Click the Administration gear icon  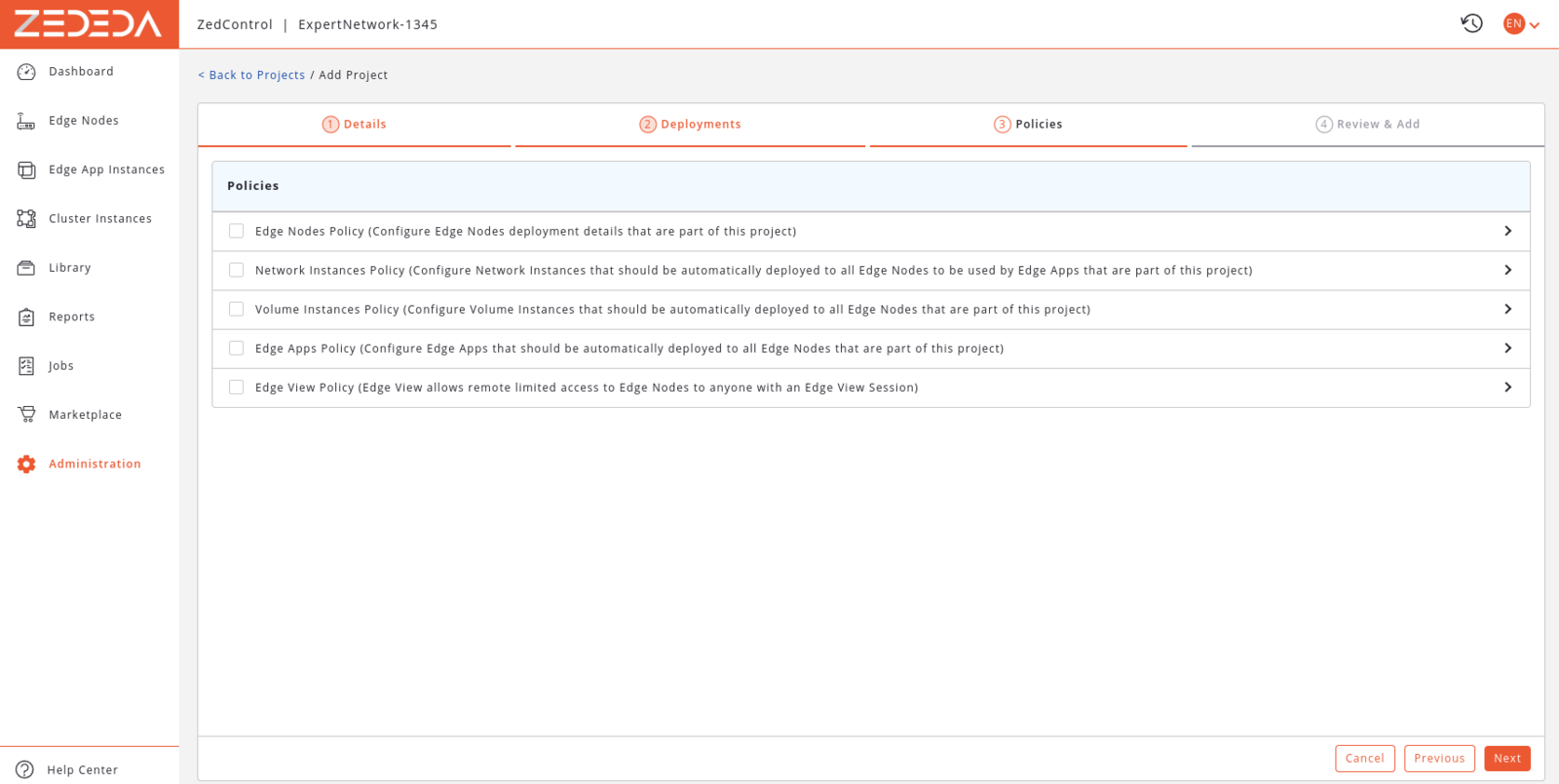coord(26,465)
